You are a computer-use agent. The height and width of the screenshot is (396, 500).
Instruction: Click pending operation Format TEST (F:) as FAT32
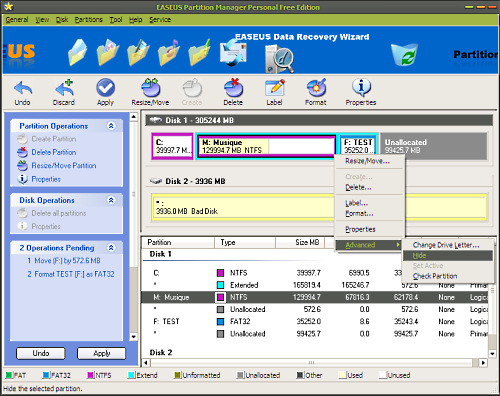[71, 274]
